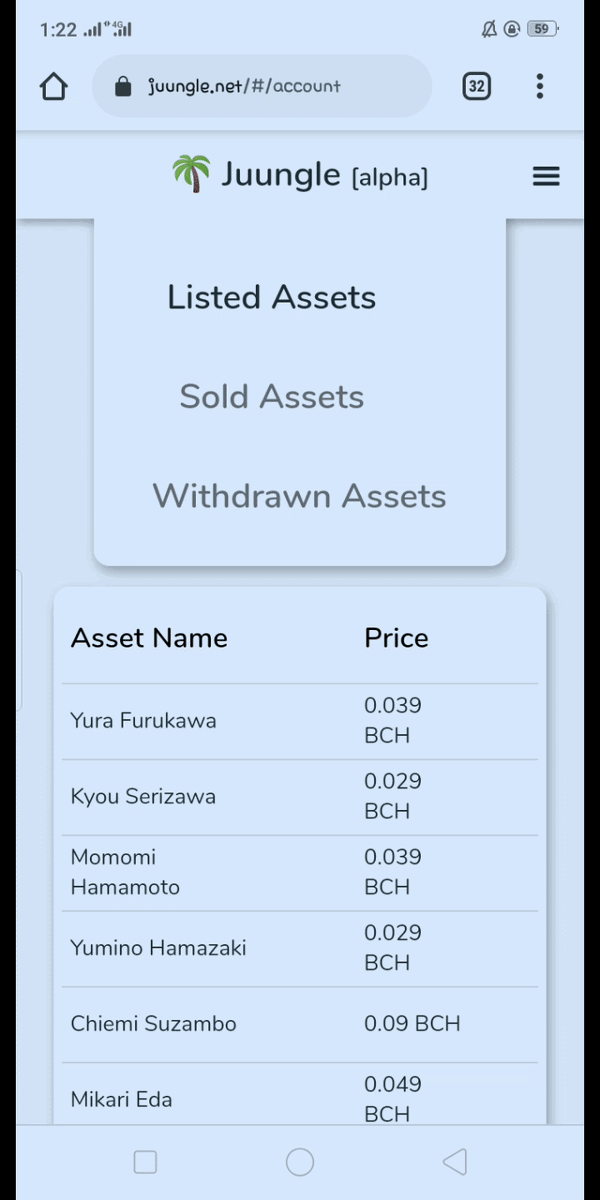Open the Yumino Hamazaki asset row
The height and width of the screenshot is (1200, 600).
(x=300, y=949)
